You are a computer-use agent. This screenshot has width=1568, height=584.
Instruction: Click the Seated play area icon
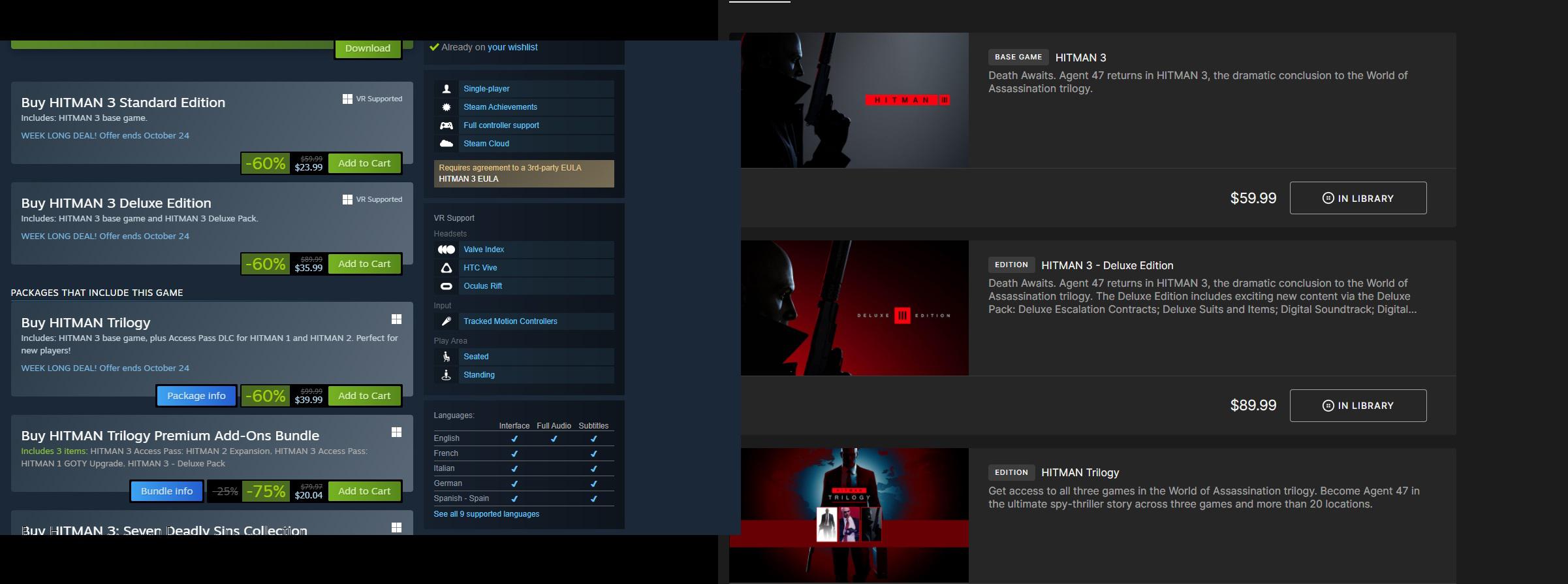(x=447, y=357)
